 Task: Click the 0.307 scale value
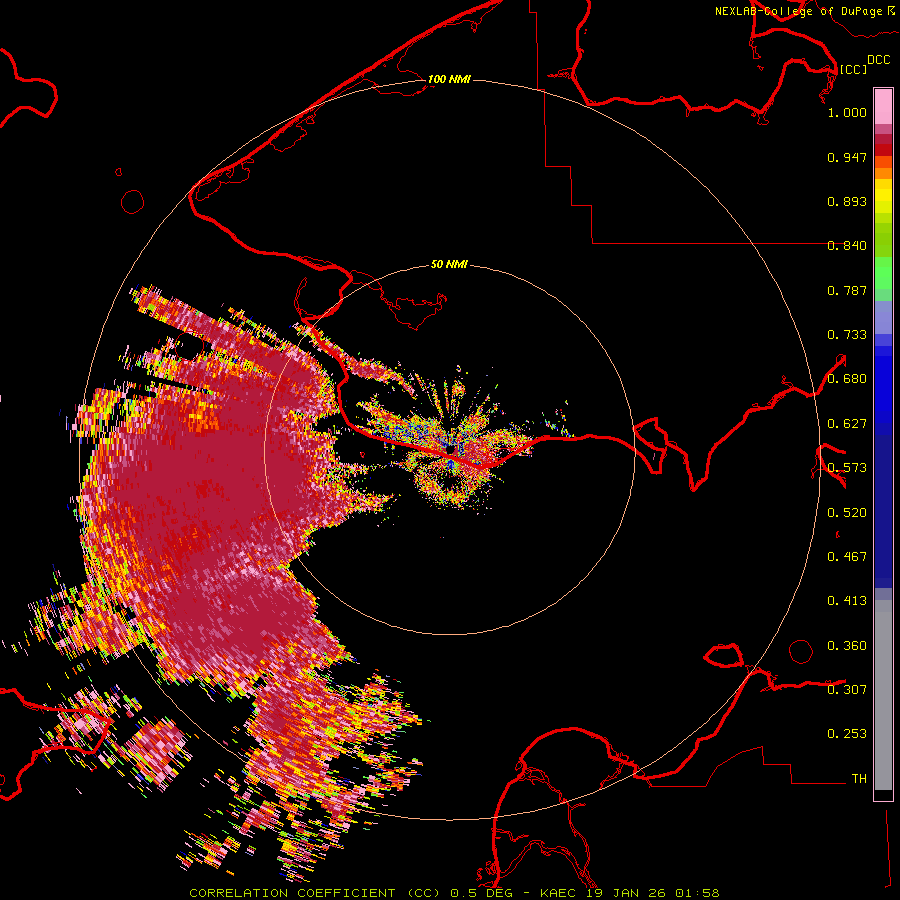[x=847, y=690]
